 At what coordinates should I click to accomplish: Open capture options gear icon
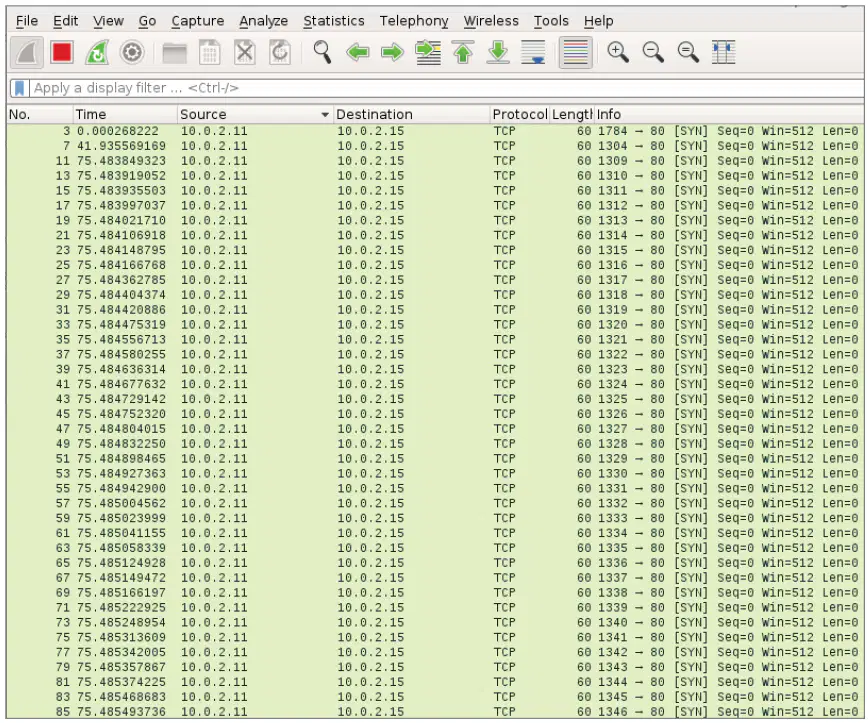132,53
